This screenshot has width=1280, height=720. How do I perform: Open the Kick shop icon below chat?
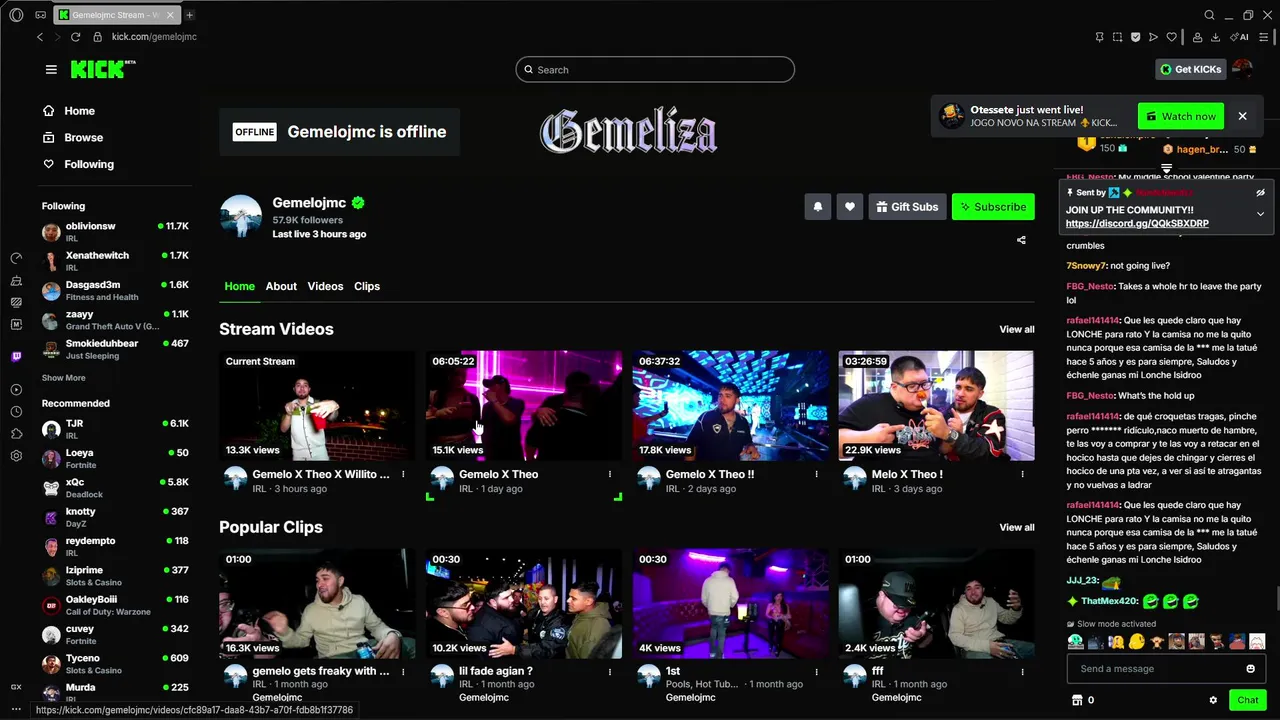pos(1077,700)
